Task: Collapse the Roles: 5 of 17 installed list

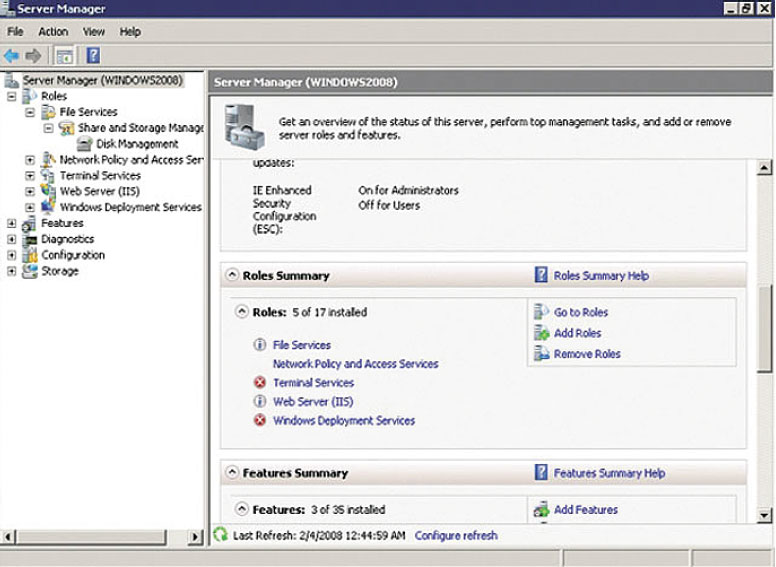Action: coord(241,312)
